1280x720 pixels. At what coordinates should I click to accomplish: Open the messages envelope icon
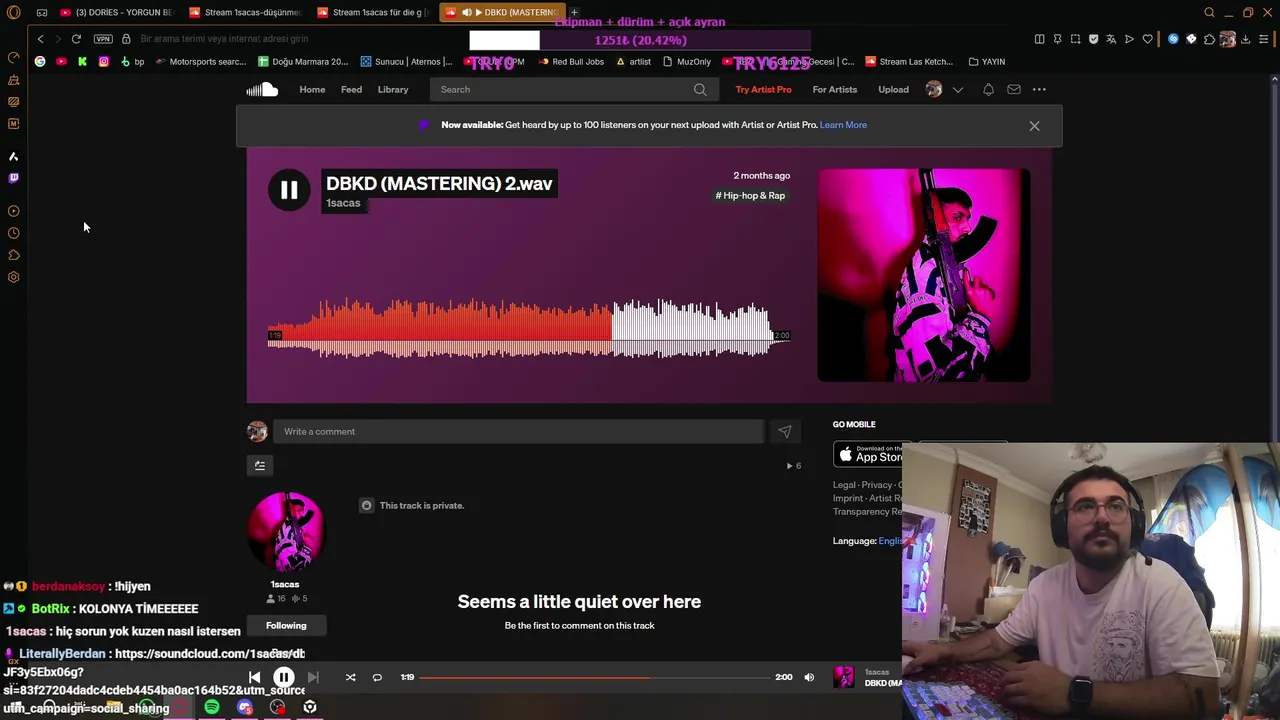1014,89
